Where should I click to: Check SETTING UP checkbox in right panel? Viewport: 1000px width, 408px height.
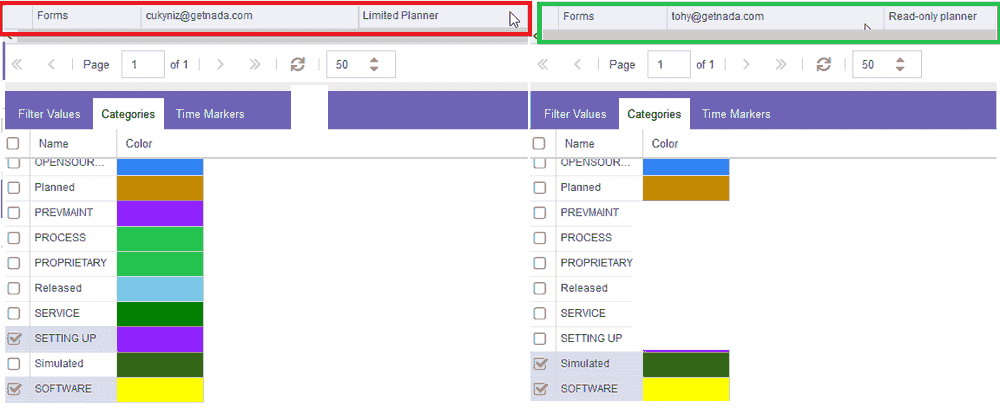(x=540, y=339)
